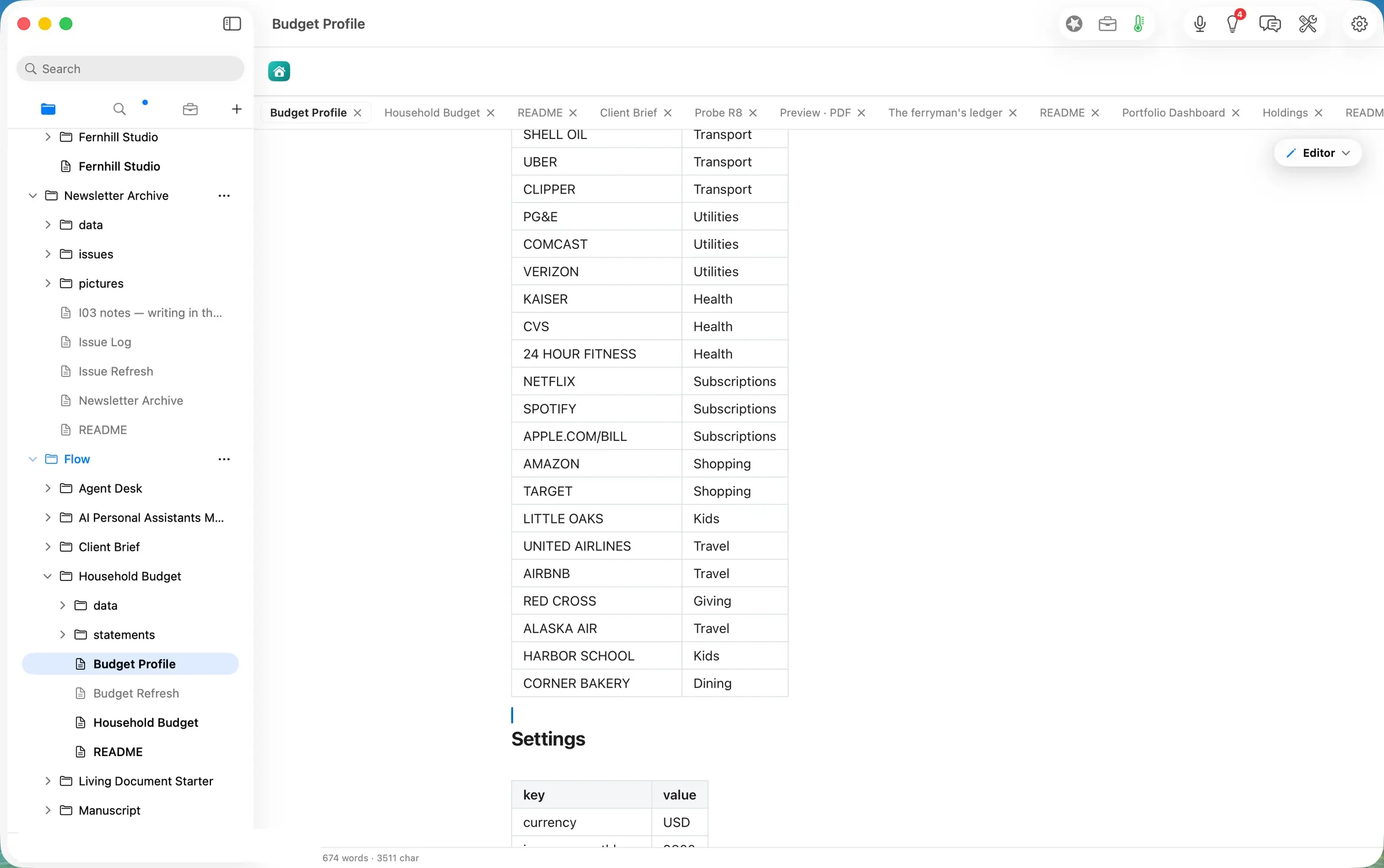Viewport: 1384px width, 868px height.
Task: Select the Giving cell in RED CROSS row
Action: pos(735,601)
